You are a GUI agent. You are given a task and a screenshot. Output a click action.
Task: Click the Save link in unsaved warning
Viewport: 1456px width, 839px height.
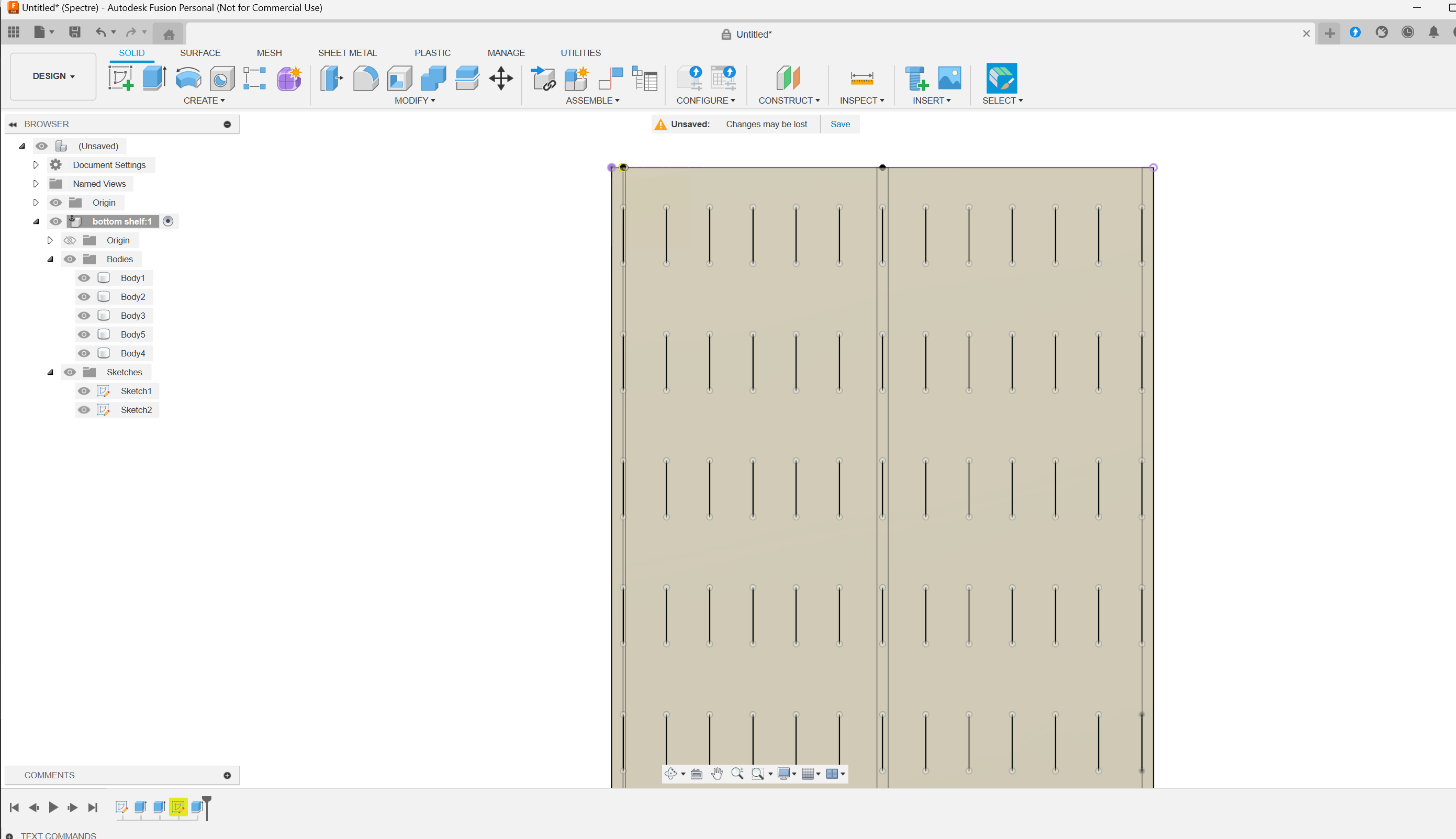click(x=839, y=124)
